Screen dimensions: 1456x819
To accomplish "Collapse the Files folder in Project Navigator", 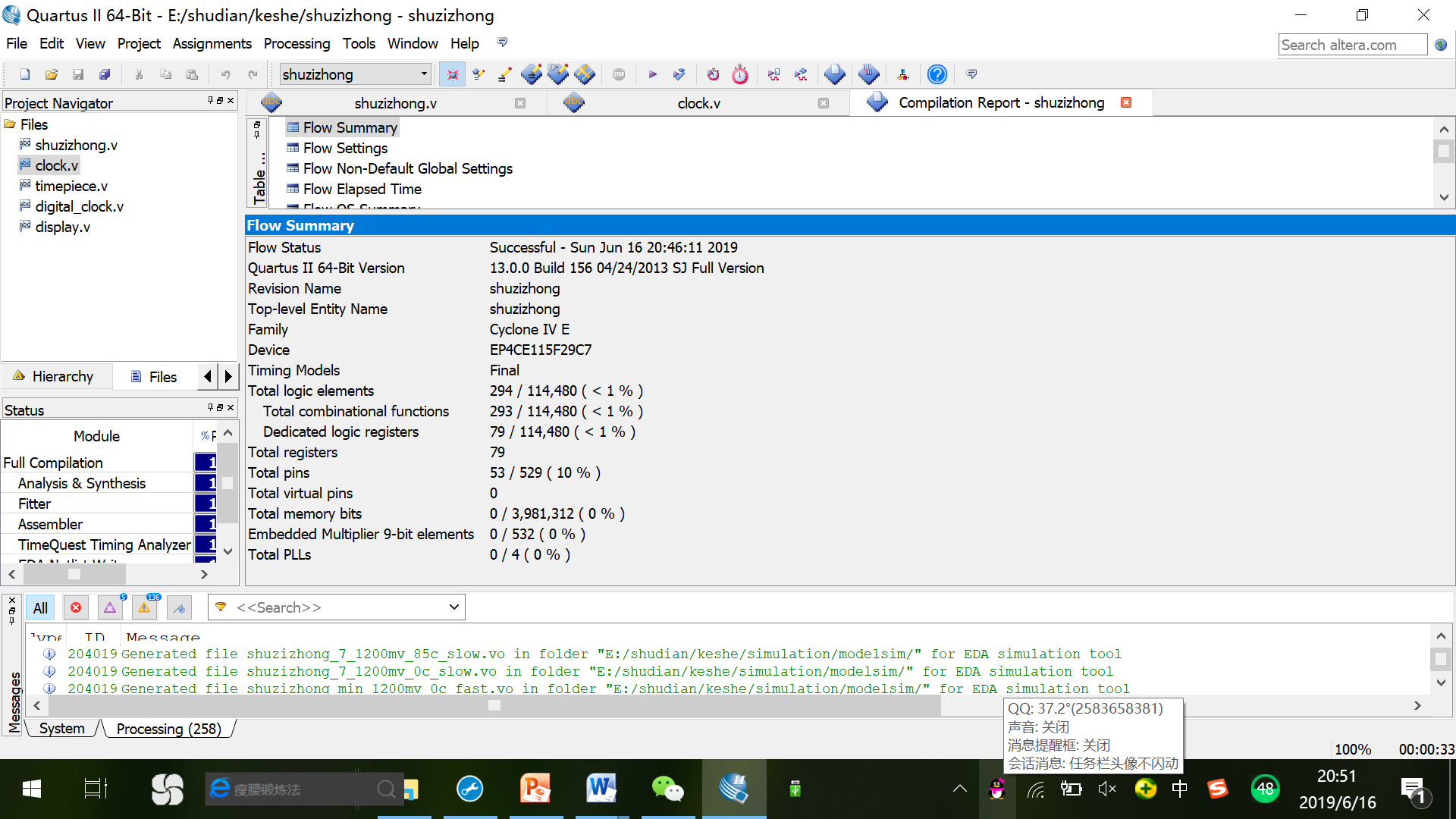I will (x=10, y=124).
